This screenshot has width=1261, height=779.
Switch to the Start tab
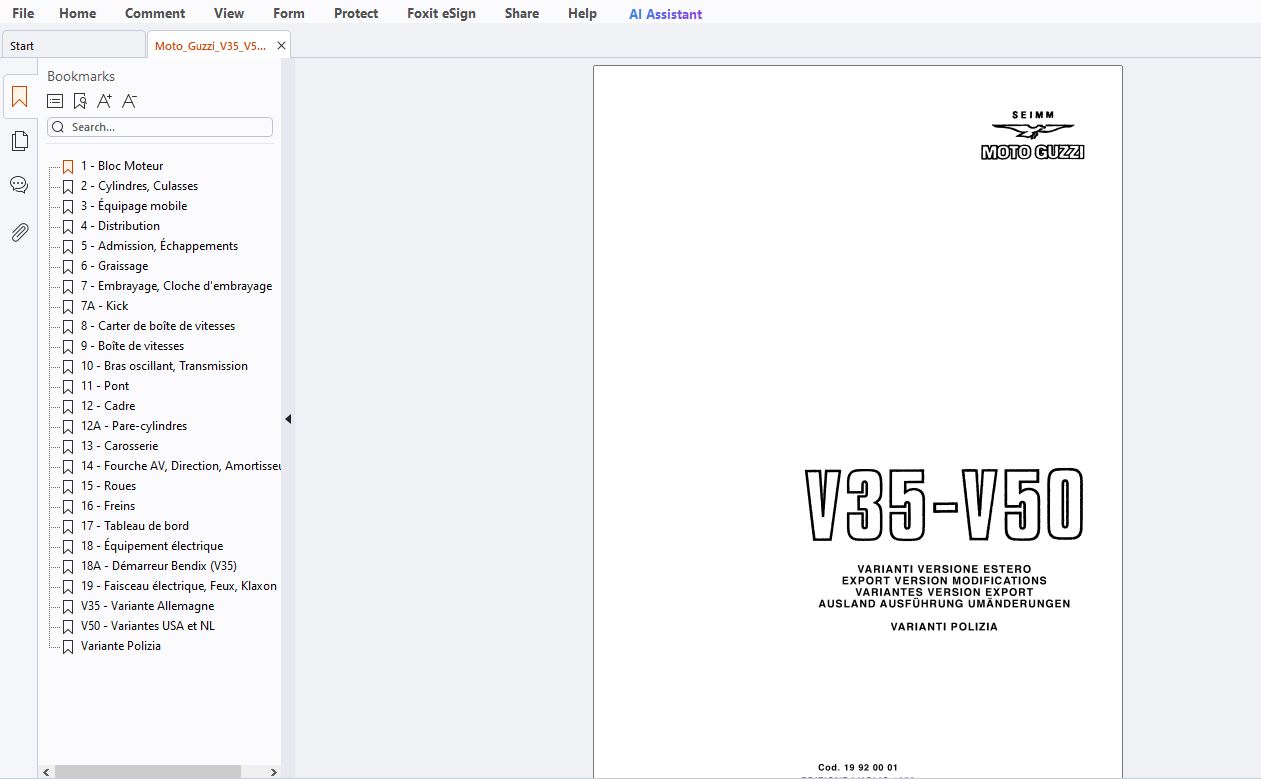coord(73,46)
